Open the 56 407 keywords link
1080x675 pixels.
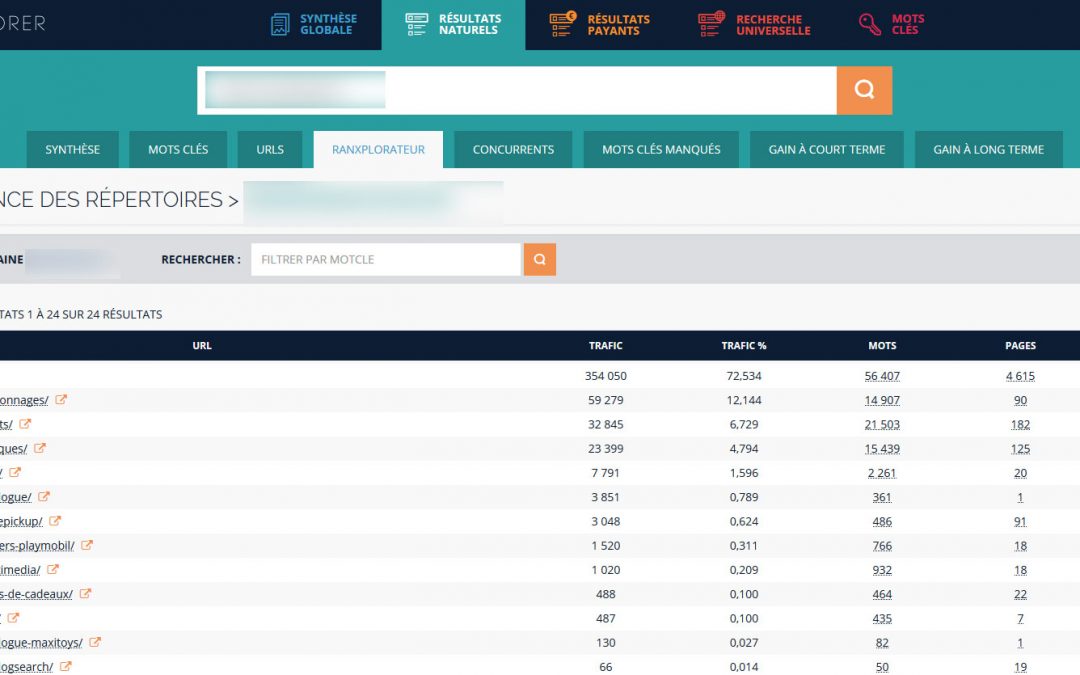(x=882, y=376)
